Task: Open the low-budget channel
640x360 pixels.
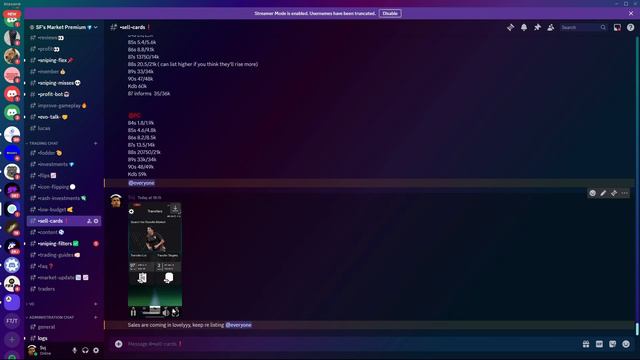Action: click(x=64, y=210)
